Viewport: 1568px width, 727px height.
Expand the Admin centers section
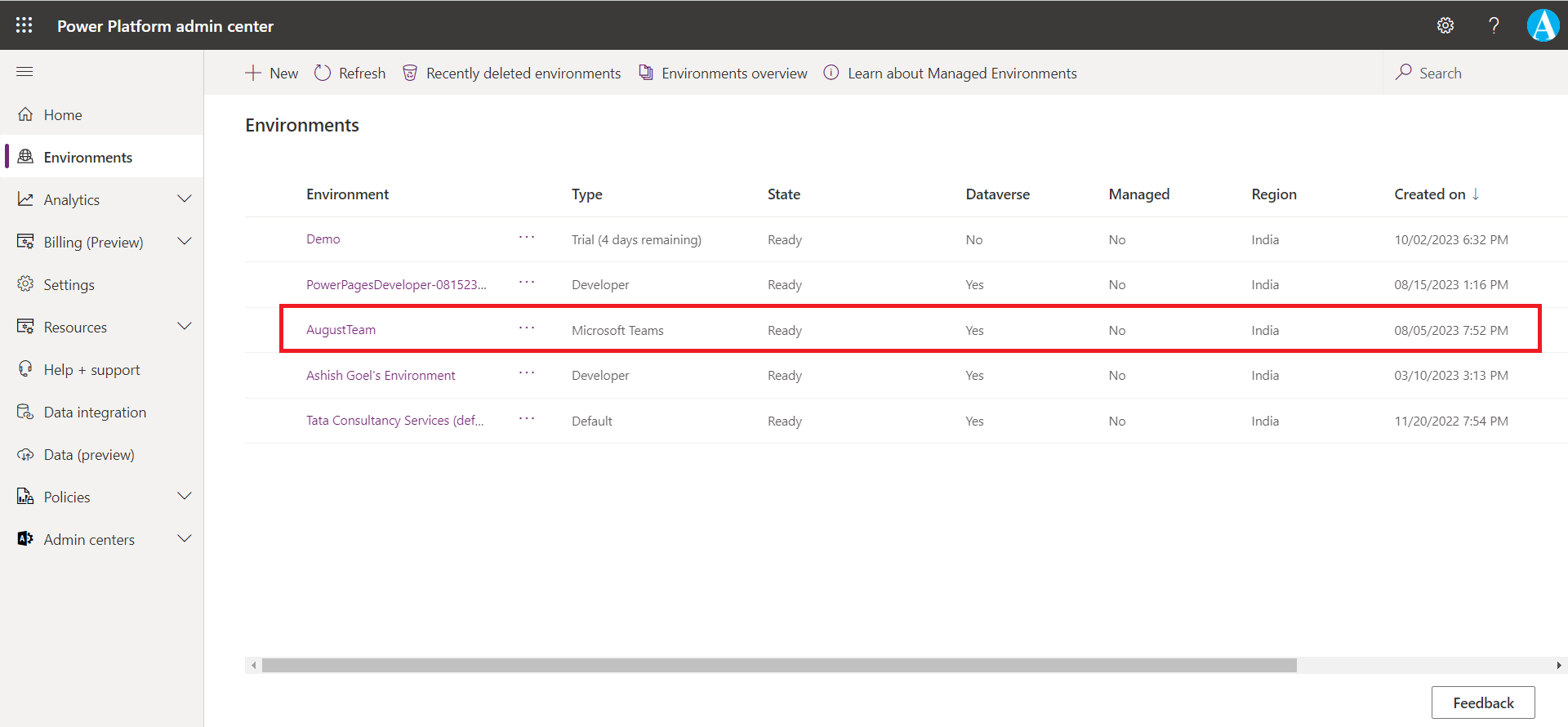point(185,539)
